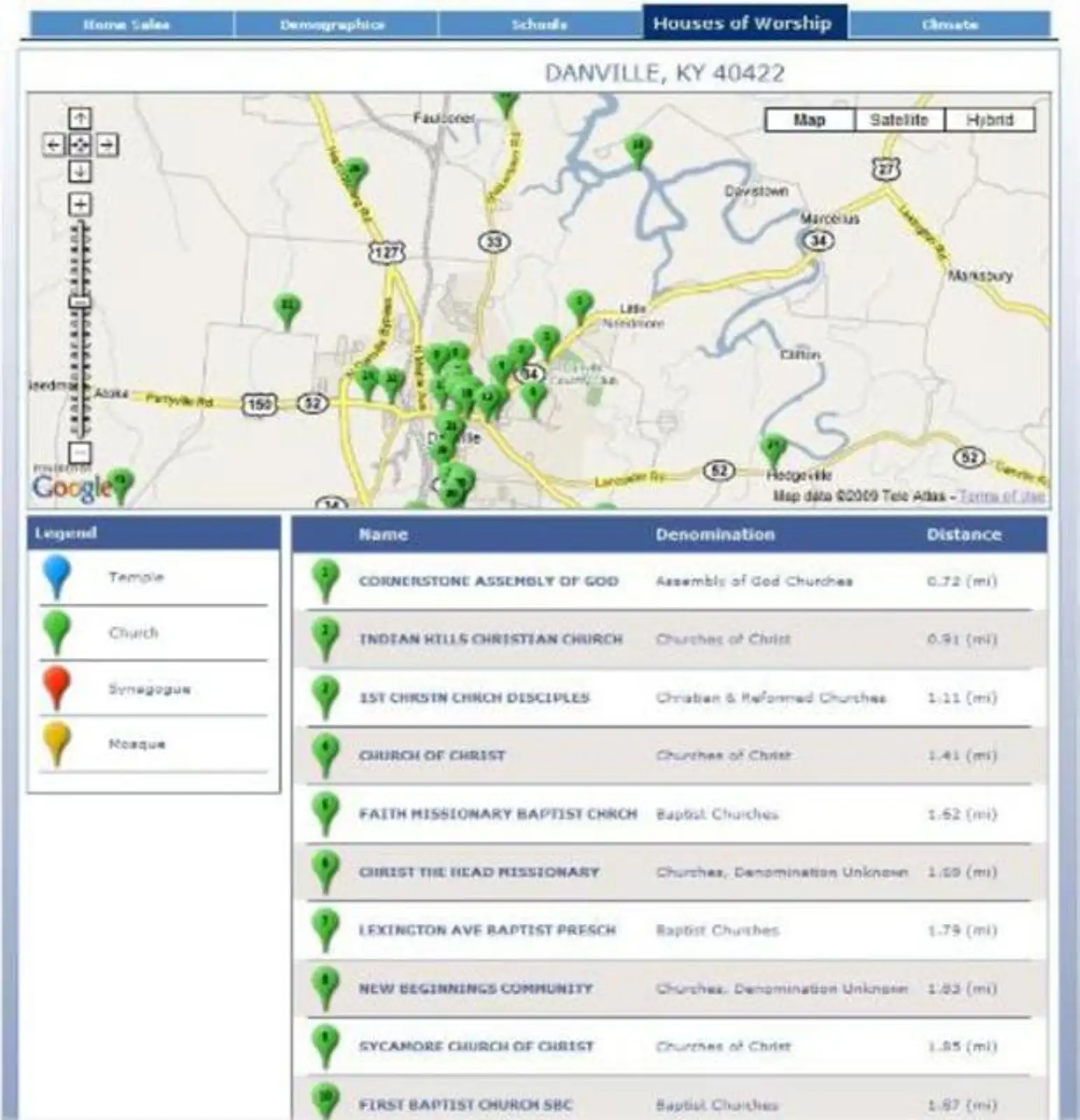Open the Terms of Use link on map

(1002, 496)
